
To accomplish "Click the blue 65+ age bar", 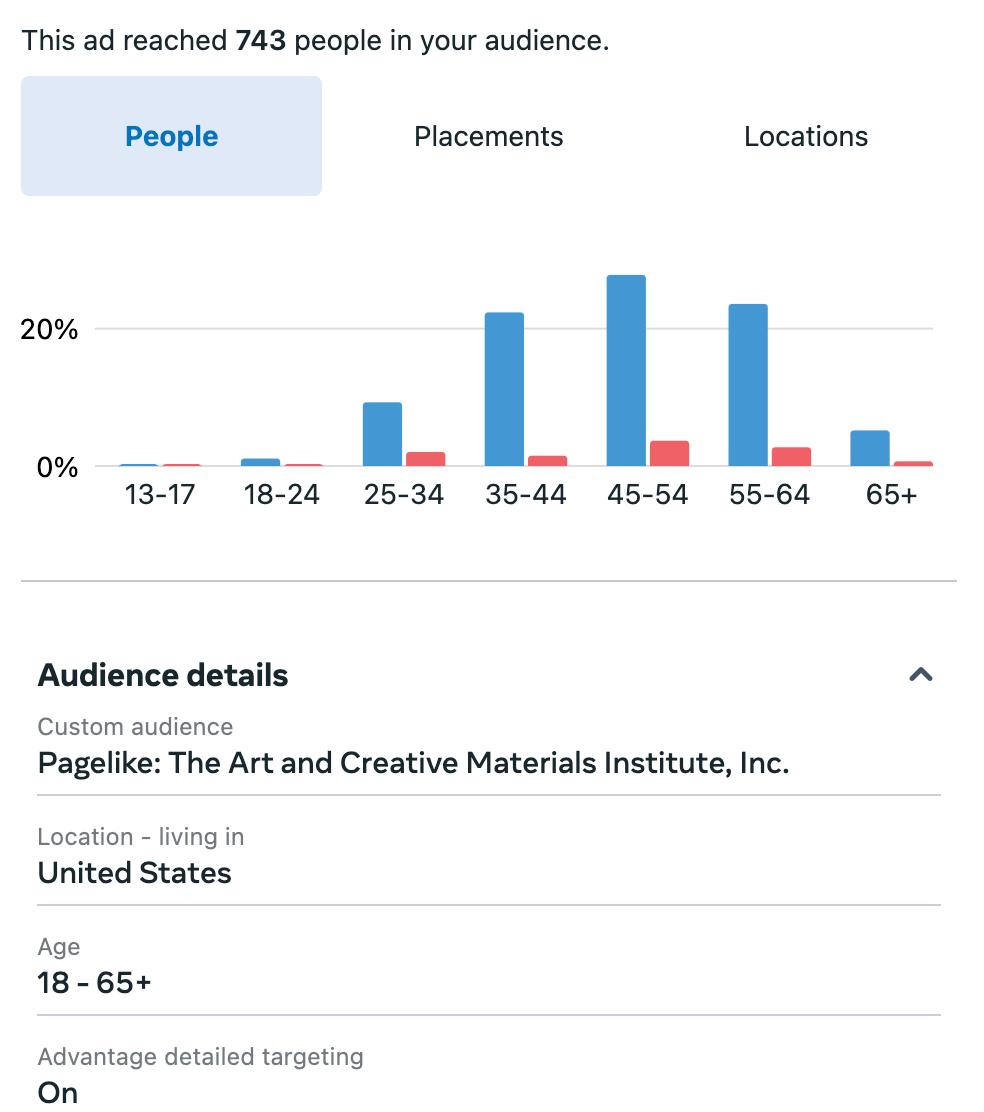I will point(869,448).
